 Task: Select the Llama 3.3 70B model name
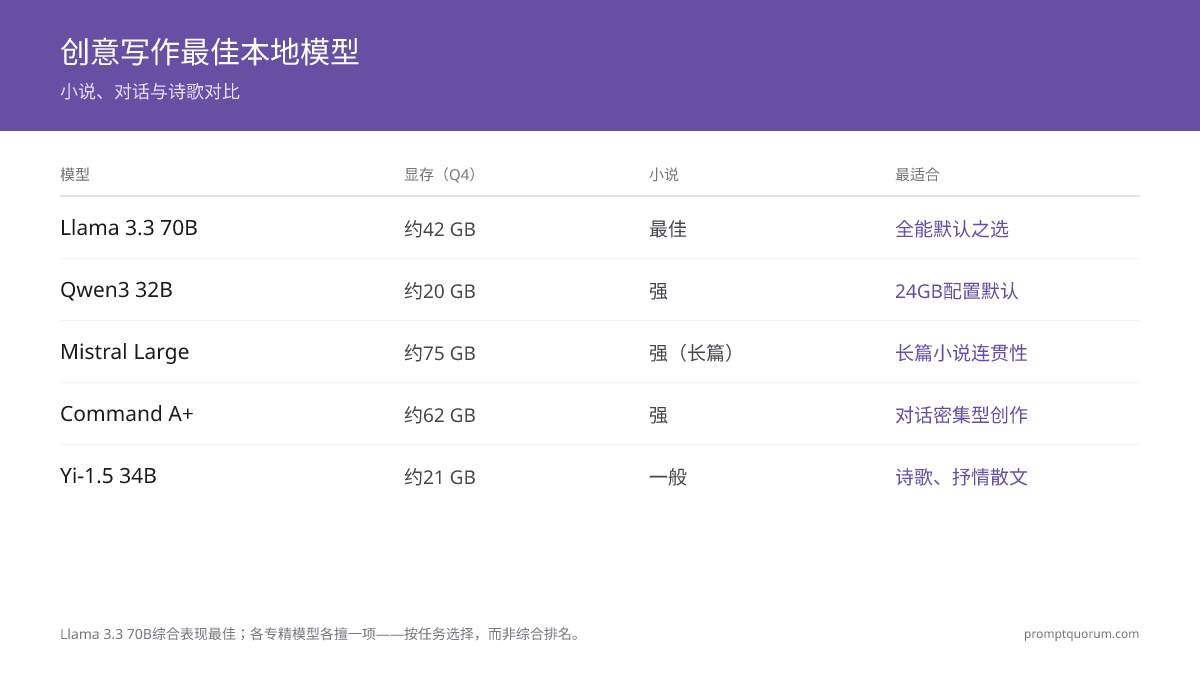point(129,228)
